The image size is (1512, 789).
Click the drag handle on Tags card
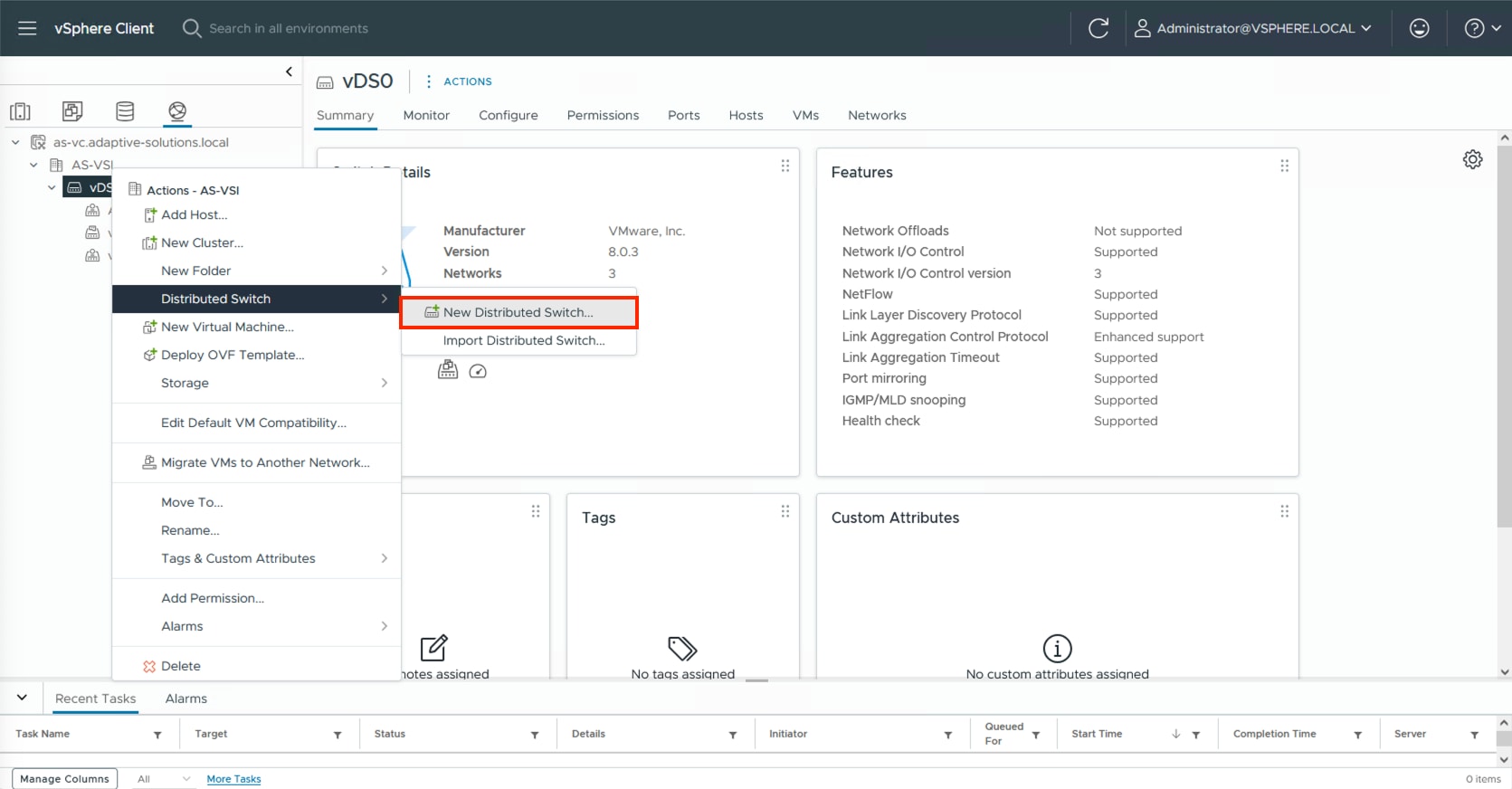(785, 511)
